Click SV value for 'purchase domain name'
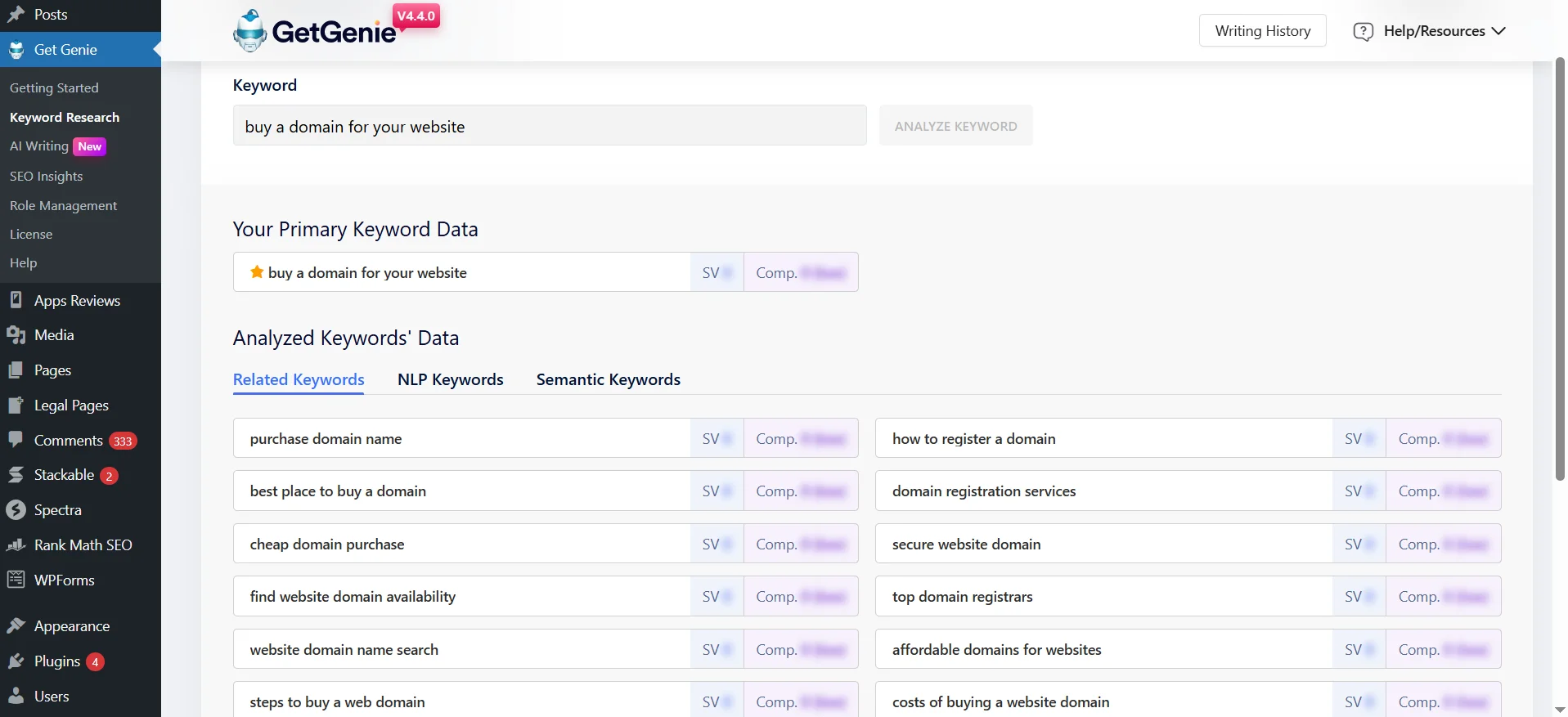The width and height of the screenshot is (1568, 717). coord(717,438)
